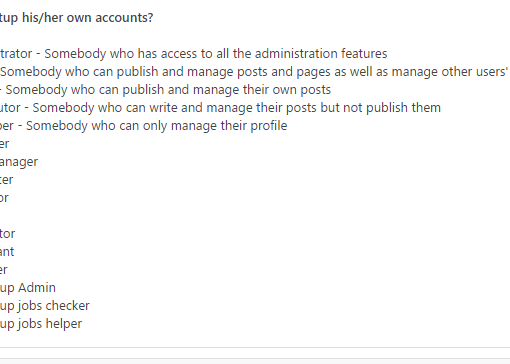The image size is (510, 364).
Task: Select the role label ending in 'anager'
Action: (x=19, y=162)
